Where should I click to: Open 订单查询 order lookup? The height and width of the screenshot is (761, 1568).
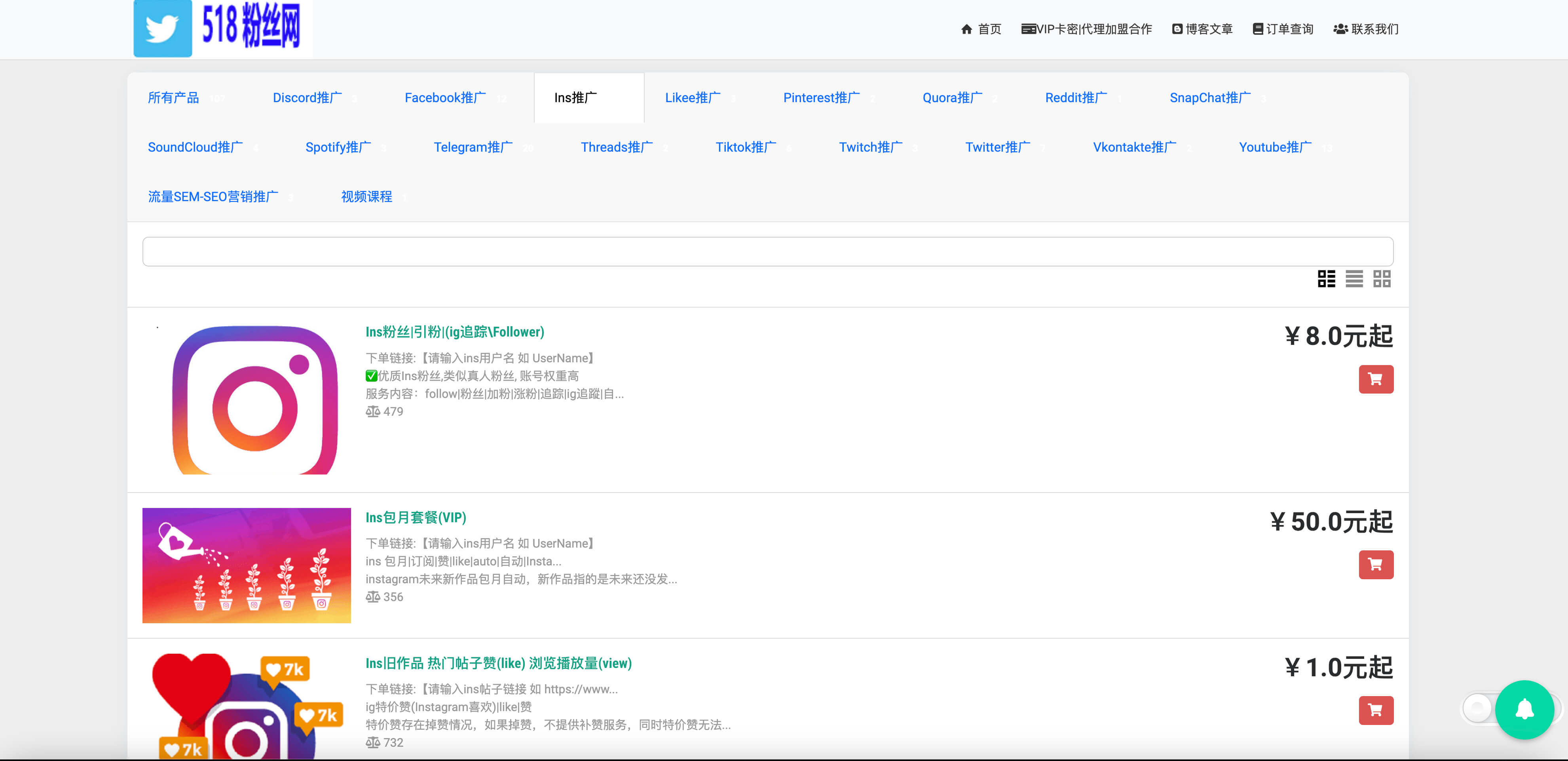click(1283, 29)
